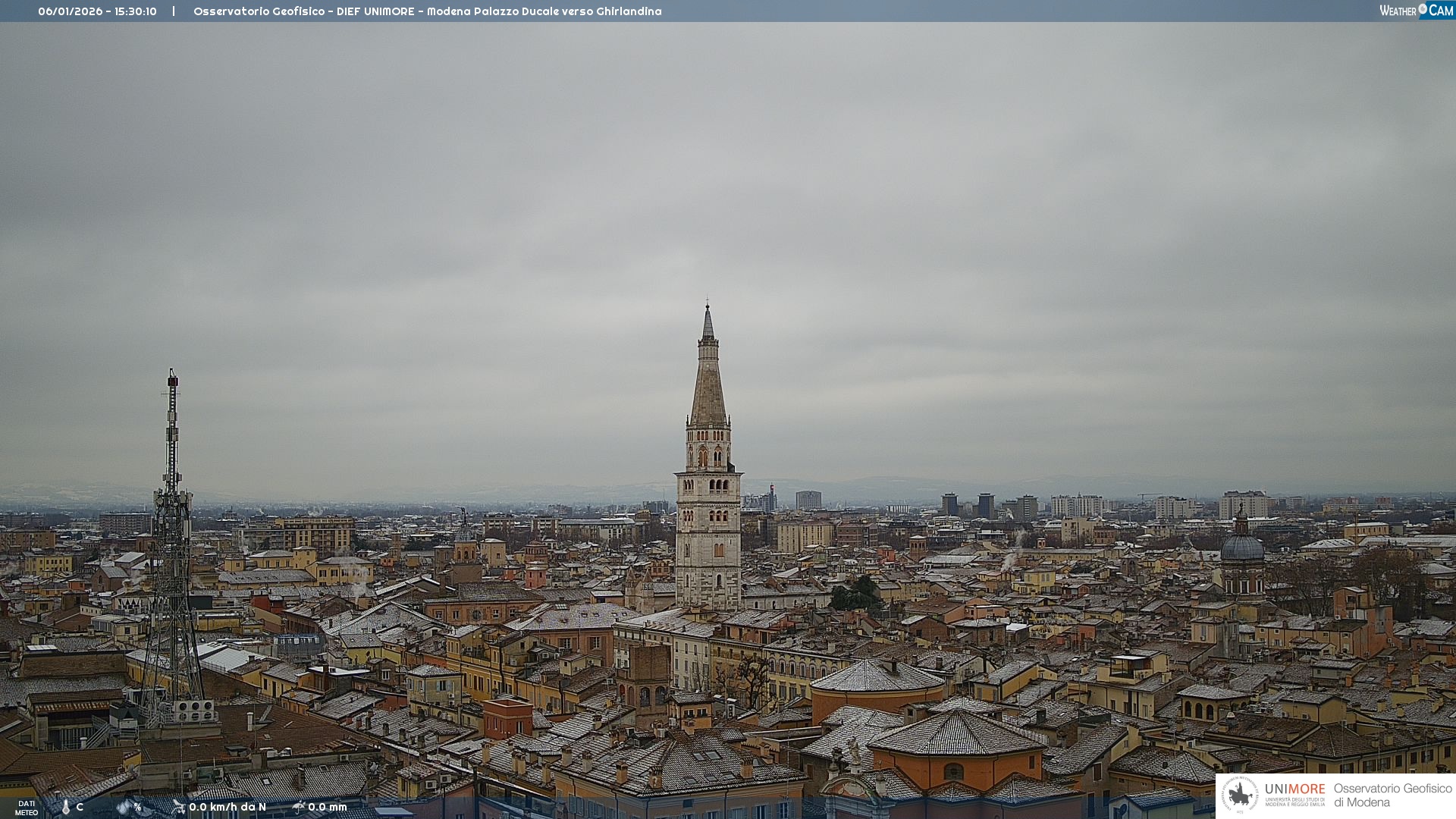
Task: Click the UNIMORE university wordmark
Action: pos(1294,790)
